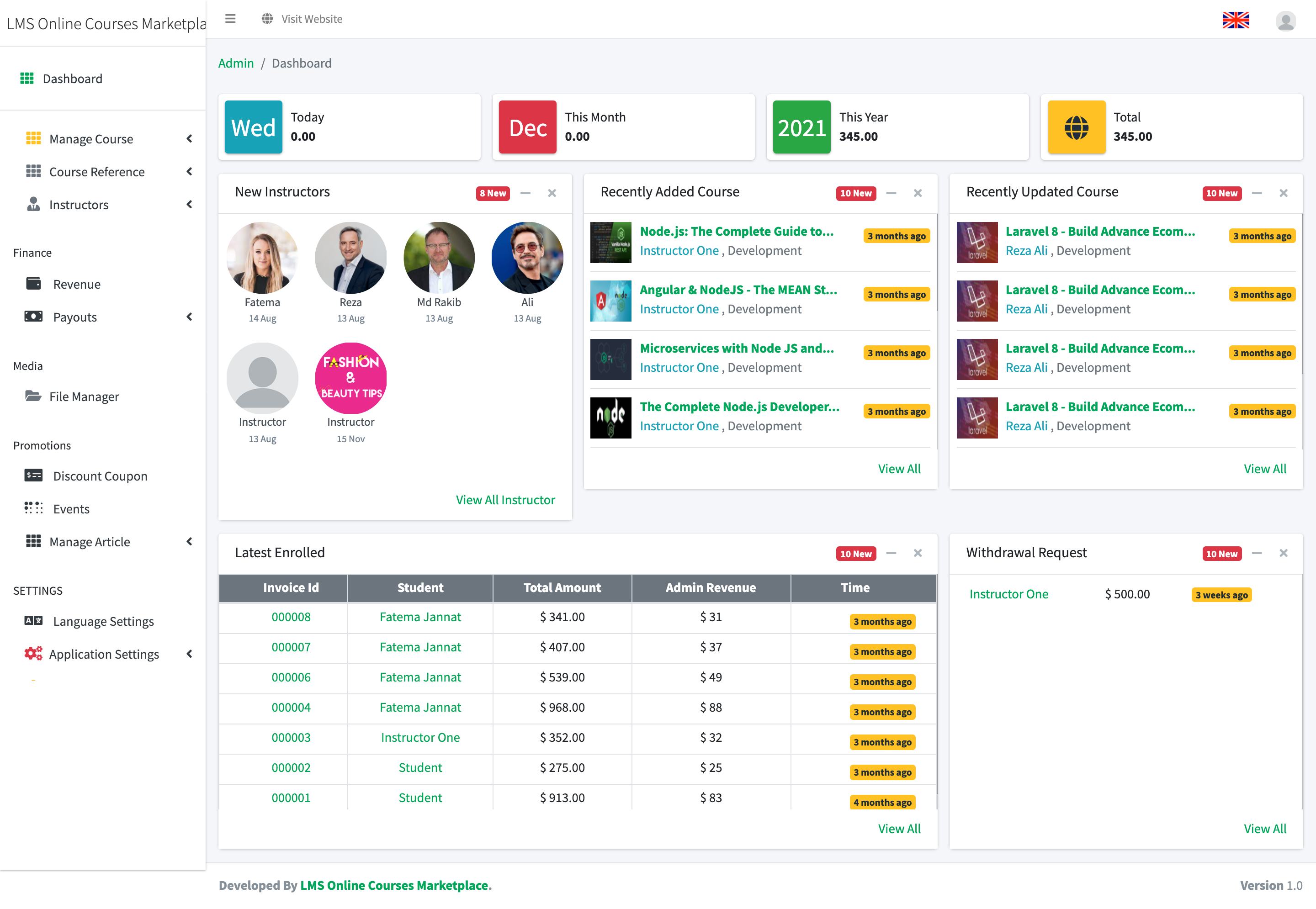Expand the Payouts submenu arrow
The width and height of the screenshot is (1316, 909).
click(x=189, y=317)
